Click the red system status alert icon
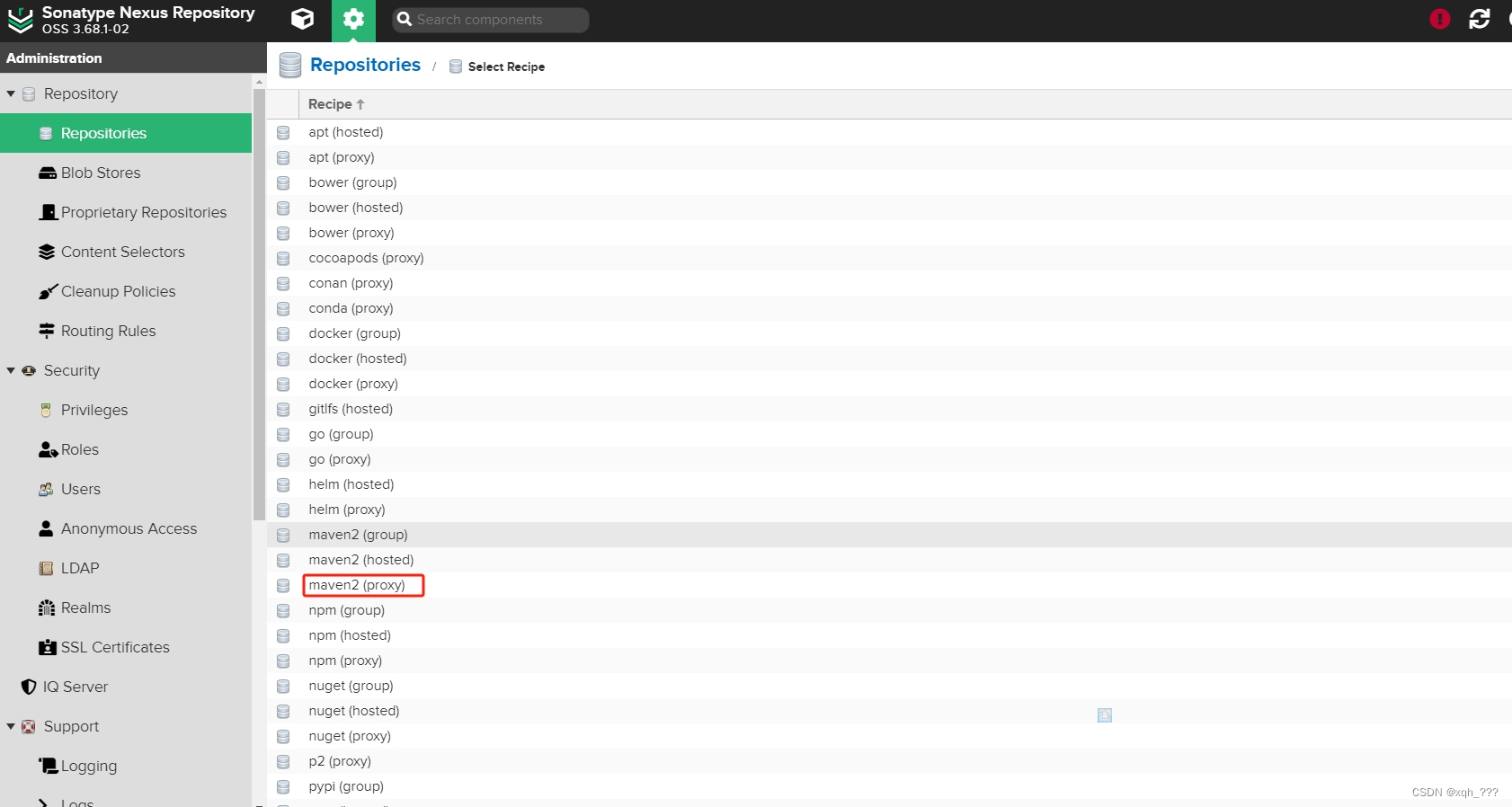This screenshot has width=1512, height=807. point(1440,19)
